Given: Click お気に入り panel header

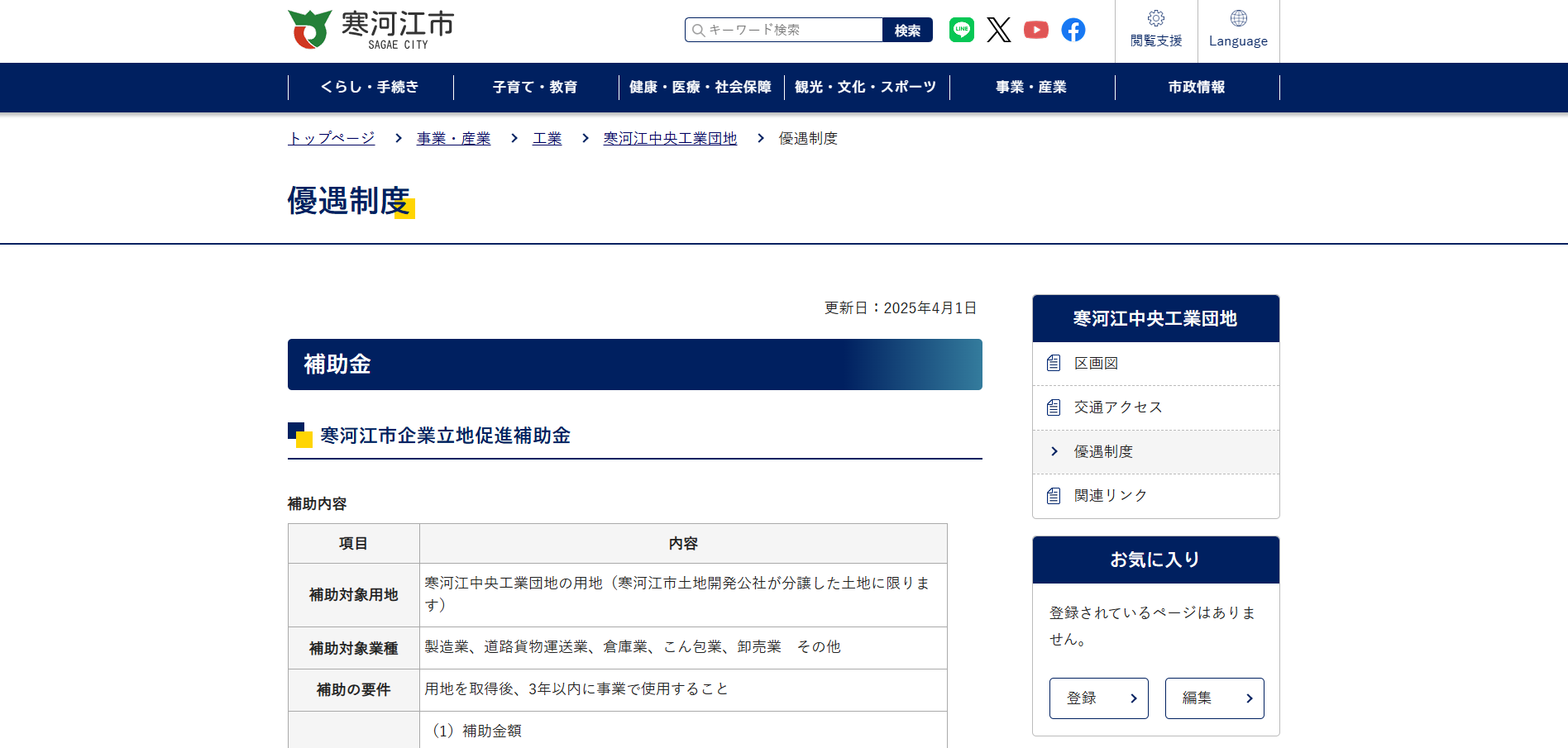Looking at the screenshot, I should 1156,560.
